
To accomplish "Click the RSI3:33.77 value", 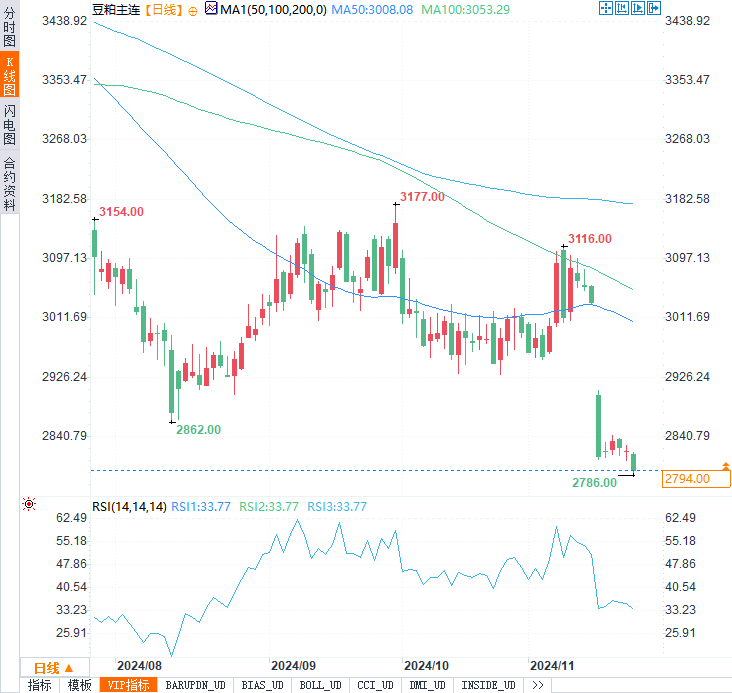I will tap(337, 507).
